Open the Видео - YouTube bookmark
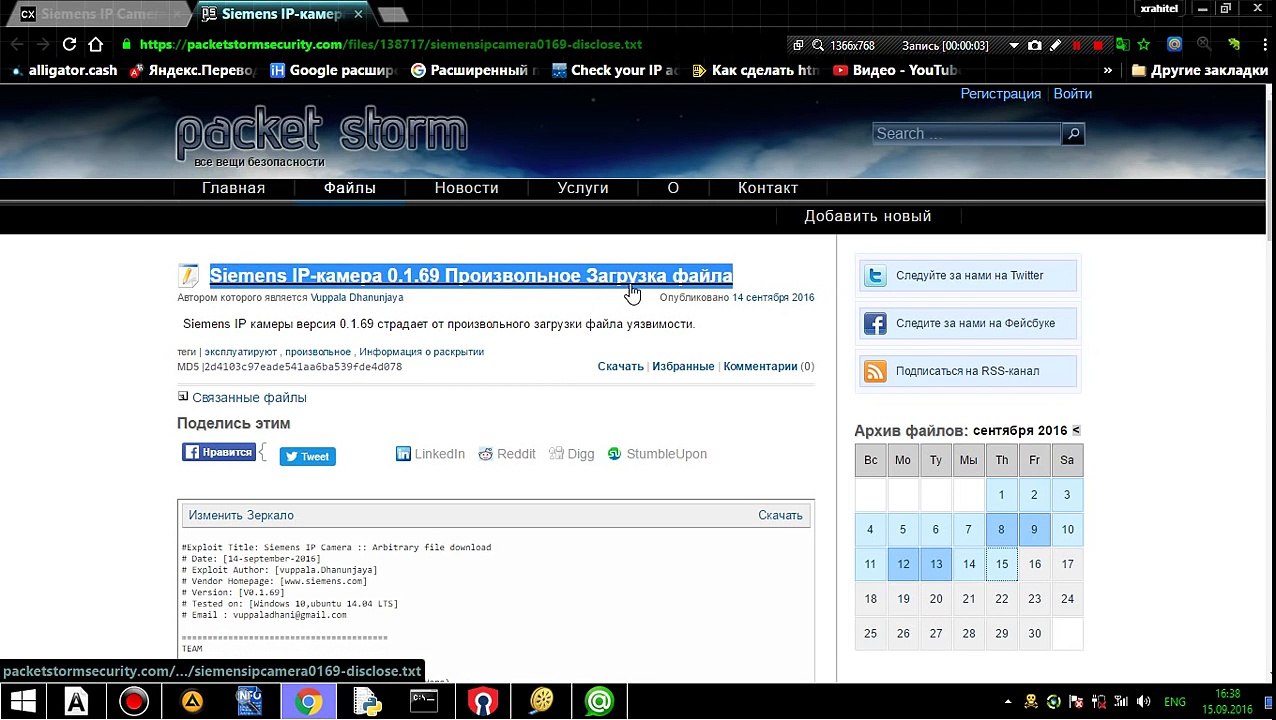The height and width of the screenshot is (720, 1276). click(896, 70)
